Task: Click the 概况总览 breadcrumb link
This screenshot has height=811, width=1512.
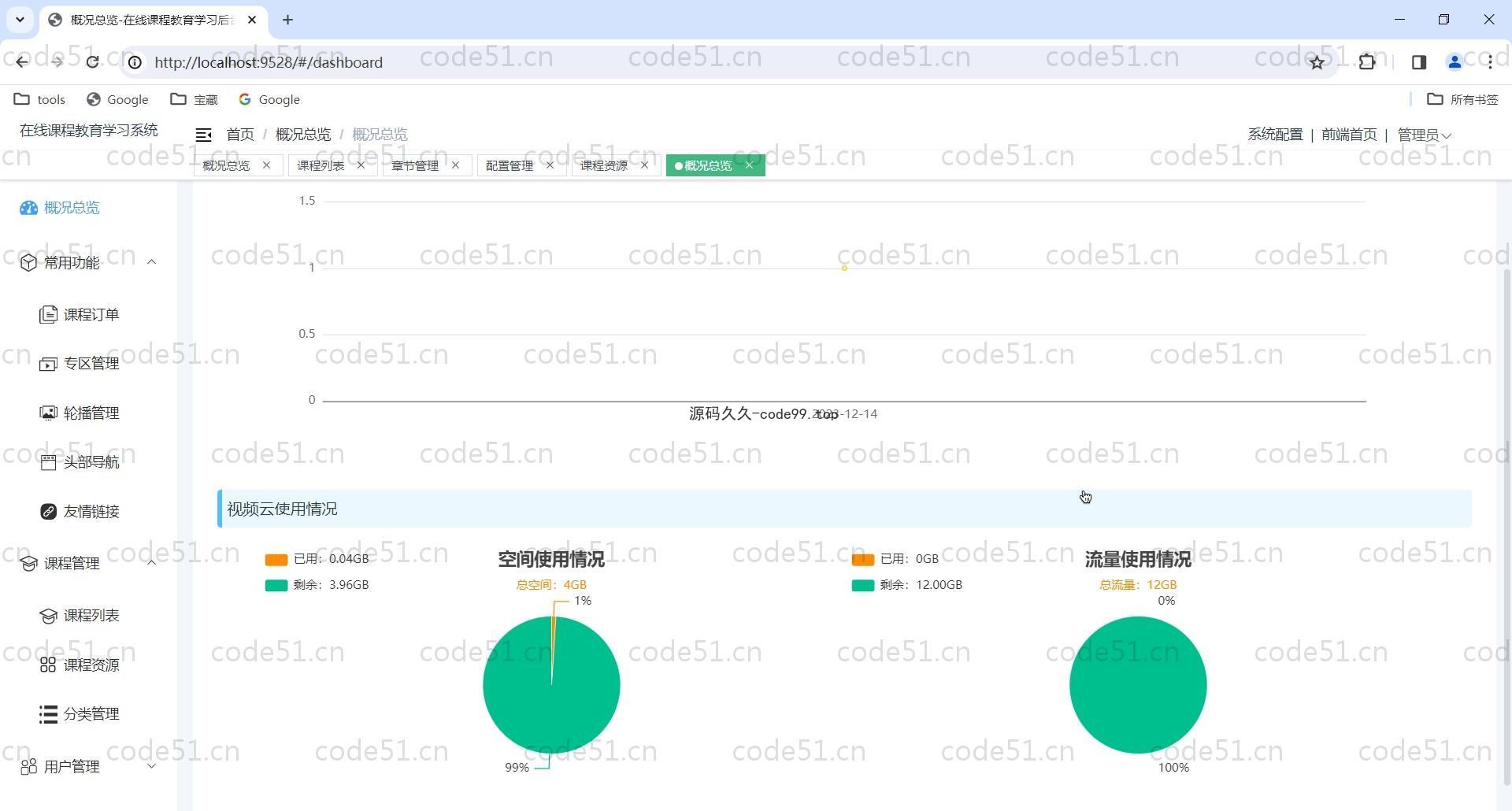Action: 303,135
